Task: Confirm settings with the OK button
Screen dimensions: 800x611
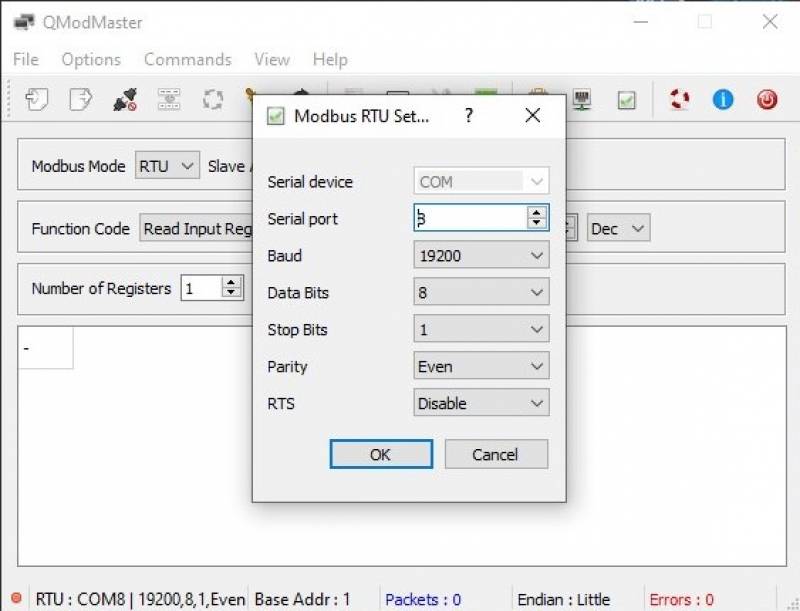Action: pyautogui.click(x=381, y=454)
